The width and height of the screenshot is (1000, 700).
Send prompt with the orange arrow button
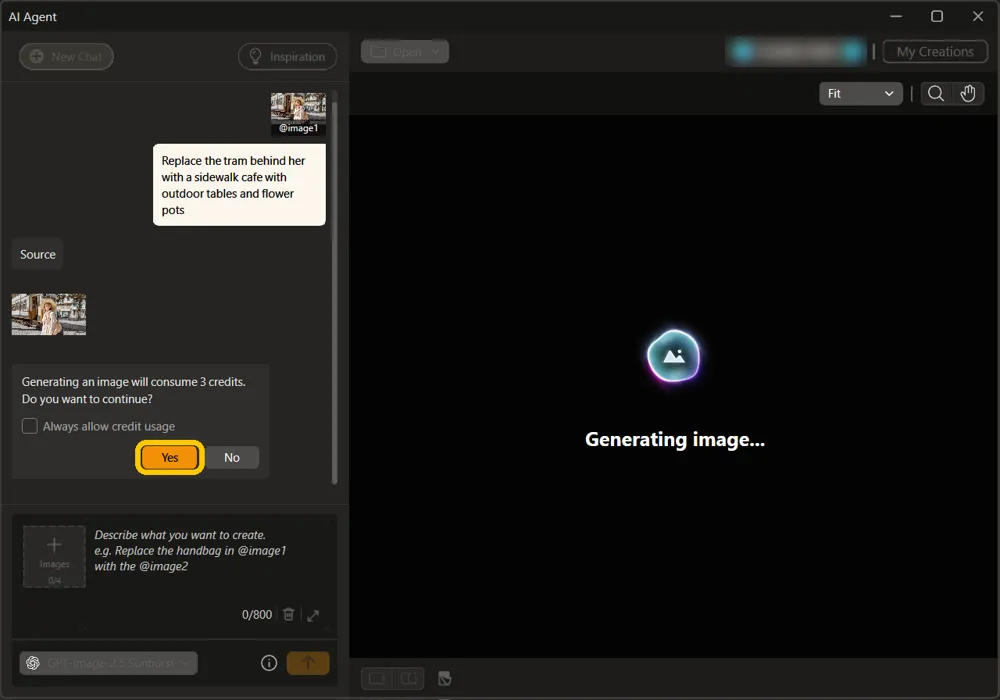pyautogui.click(x=308, y=663)
